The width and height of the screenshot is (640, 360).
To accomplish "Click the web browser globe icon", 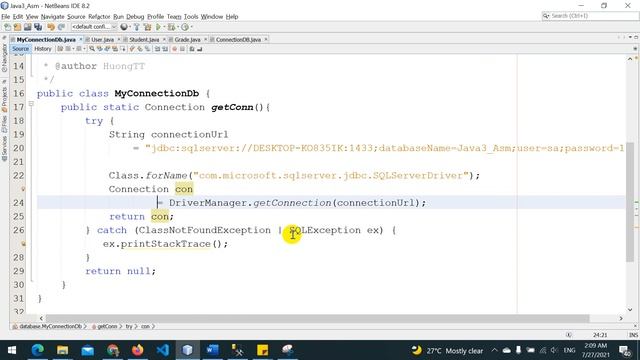I will tap(124, 27).
